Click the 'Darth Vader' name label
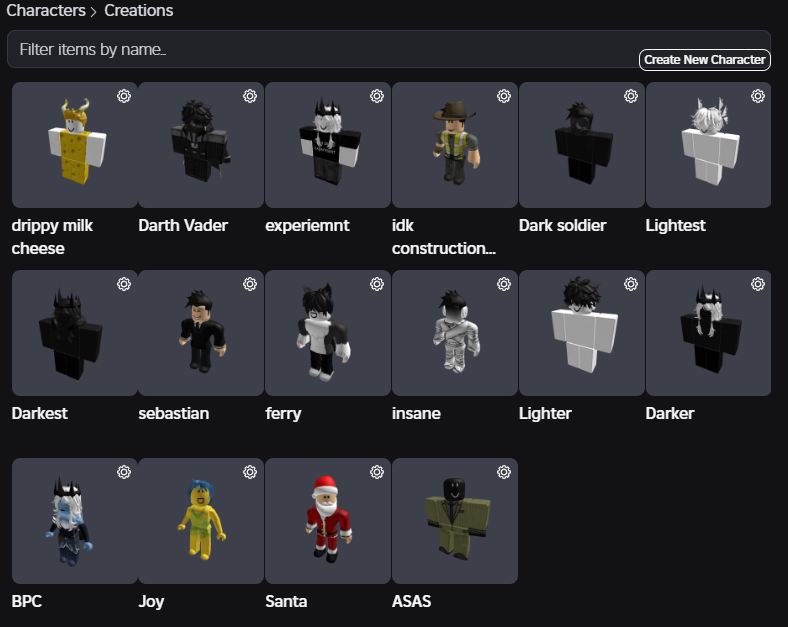Image resolution: width=788 pixels, height=627 pixels. 183,226
